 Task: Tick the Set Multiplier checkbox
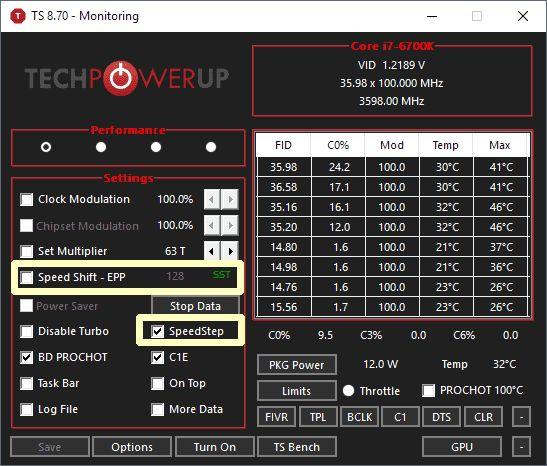coord(27,251)
